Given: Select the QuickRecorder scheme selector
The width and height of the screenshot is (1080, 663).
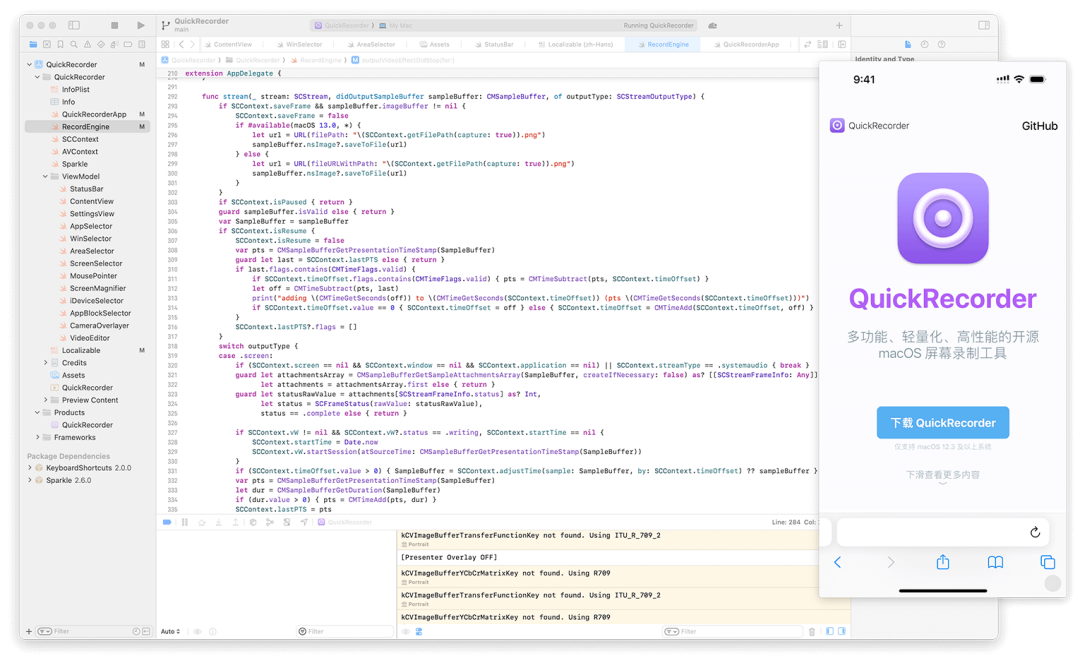Looking at the screenshot, I should [342, 25].
